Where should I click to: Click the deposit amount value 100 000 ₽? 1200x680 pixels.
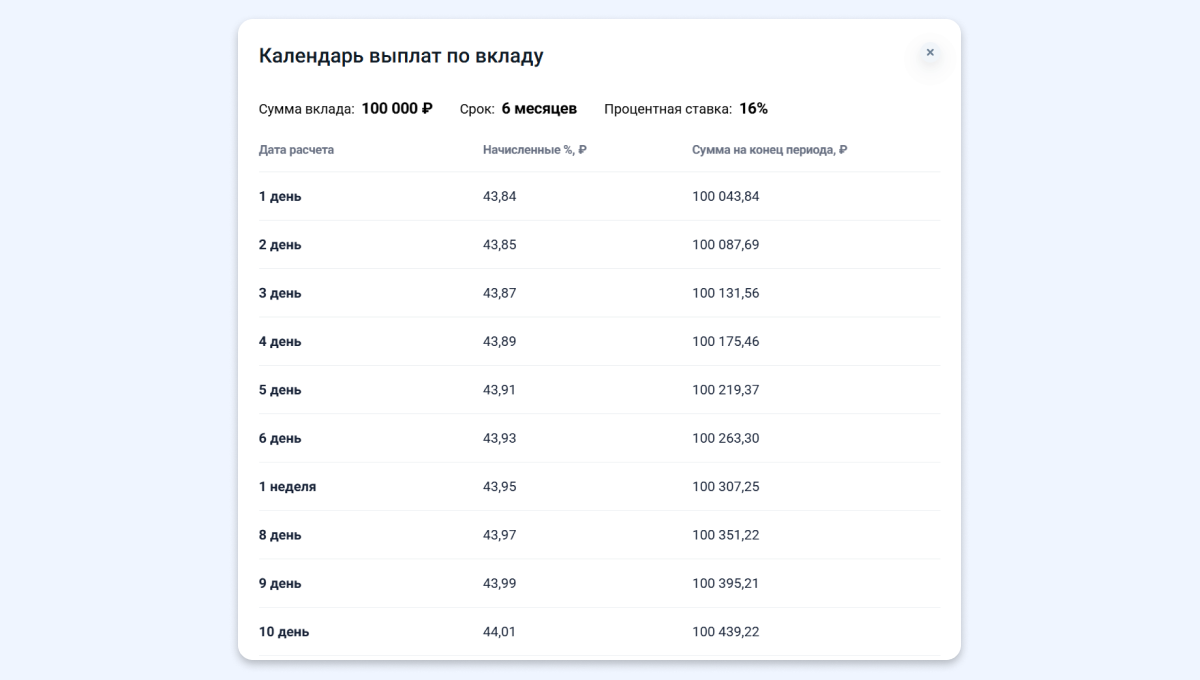point(397,109)
